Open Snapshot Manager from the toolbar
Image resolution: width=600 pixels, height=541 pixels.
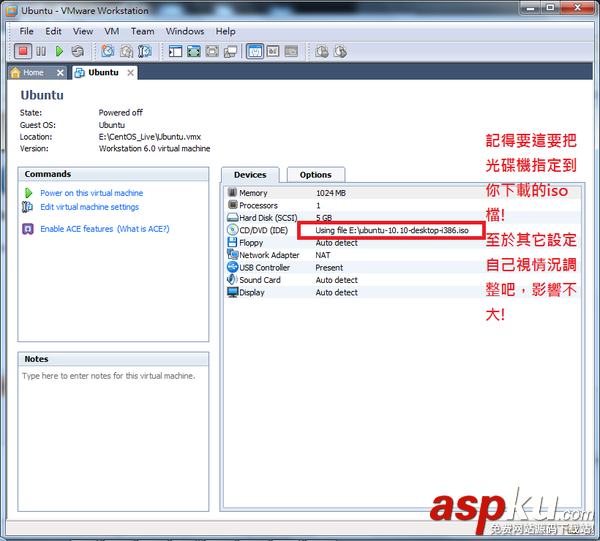tap(145, 51)
